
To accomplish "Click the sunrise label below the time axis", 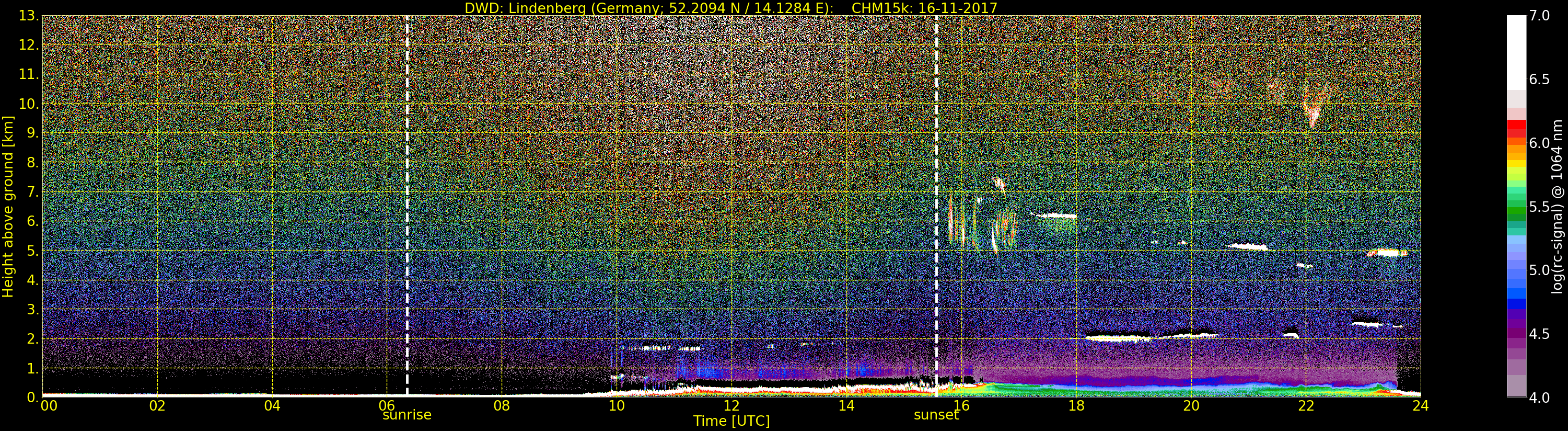I will [406, 415].
